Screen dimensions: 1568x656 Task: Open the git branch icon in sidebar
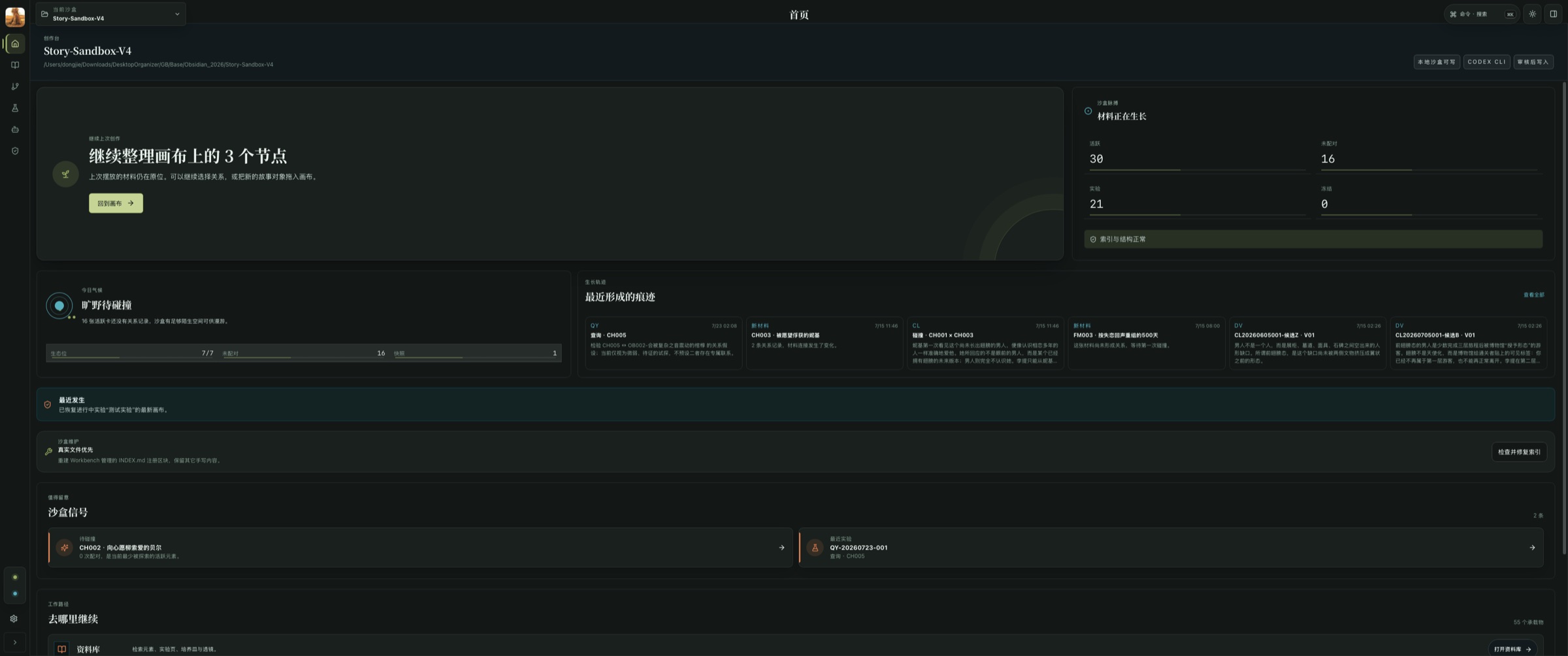coord(15,87)
